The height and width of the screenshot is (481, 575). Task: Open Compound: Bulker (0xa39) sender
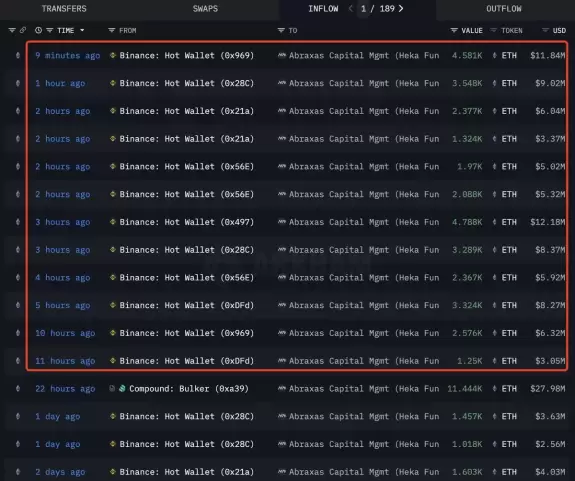pos(189,389)
